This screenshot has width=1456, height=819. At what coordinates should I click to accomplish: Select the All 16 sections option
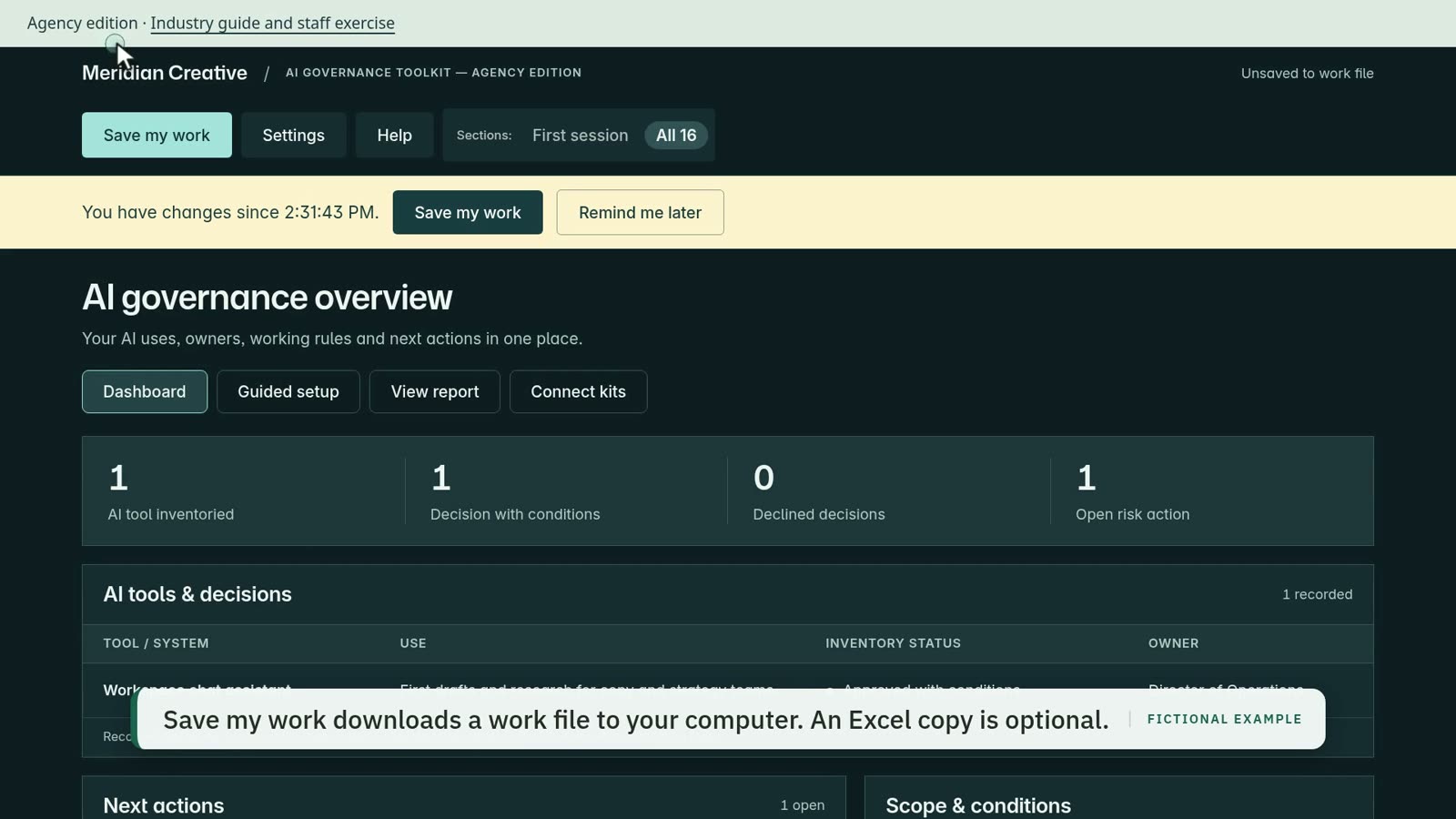676,135
